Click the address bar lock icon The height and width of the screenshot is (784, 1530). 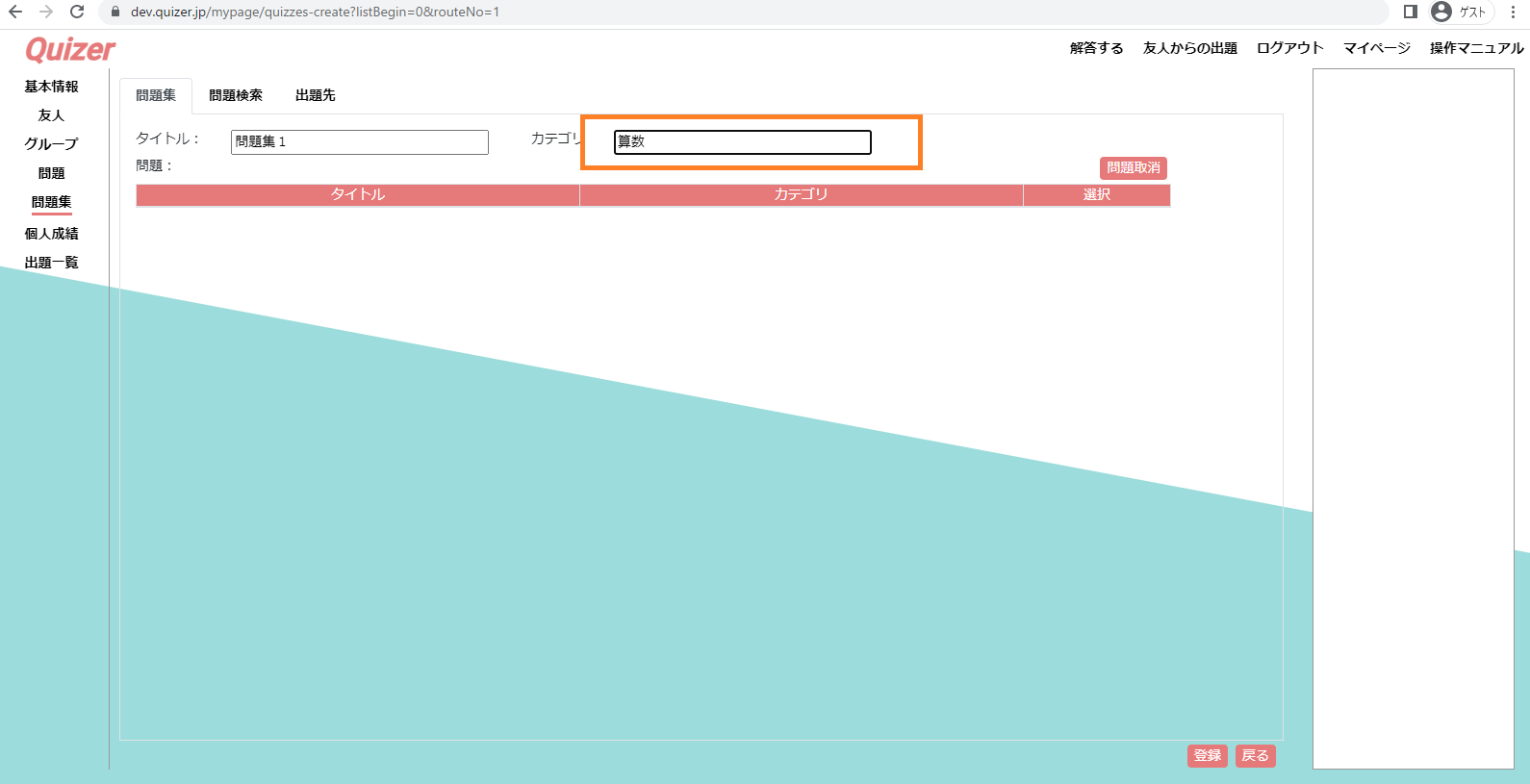point(115,13)
